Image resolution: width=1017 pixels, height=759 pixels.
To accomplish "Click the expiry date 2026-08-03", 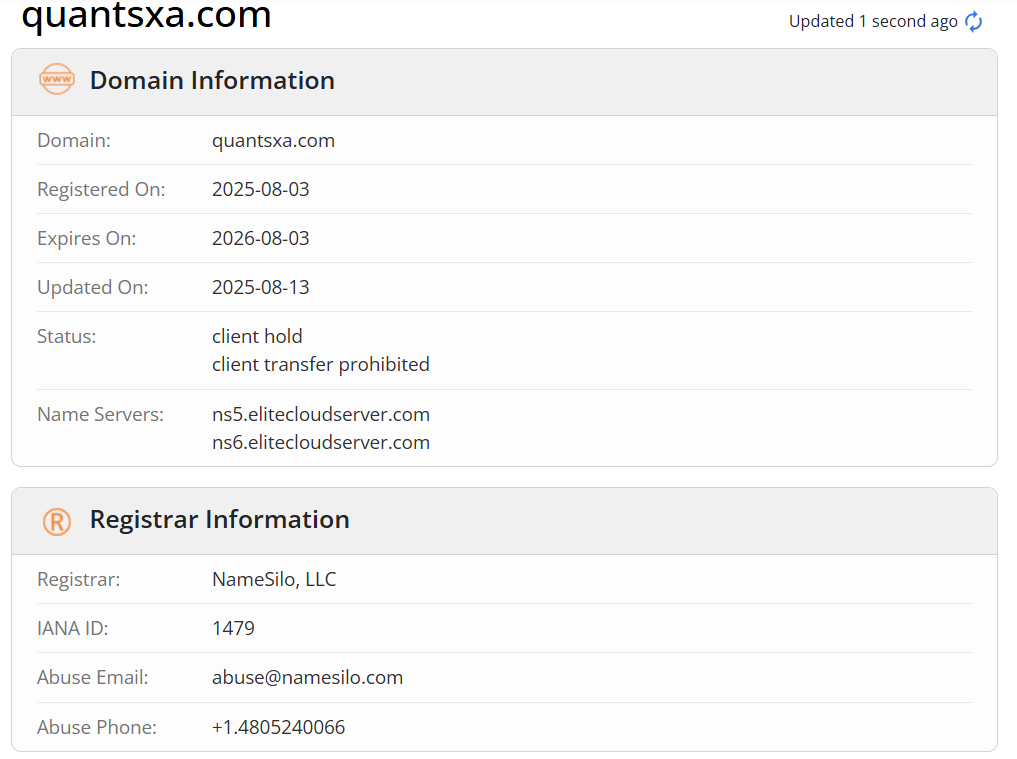I will (261, 239).
